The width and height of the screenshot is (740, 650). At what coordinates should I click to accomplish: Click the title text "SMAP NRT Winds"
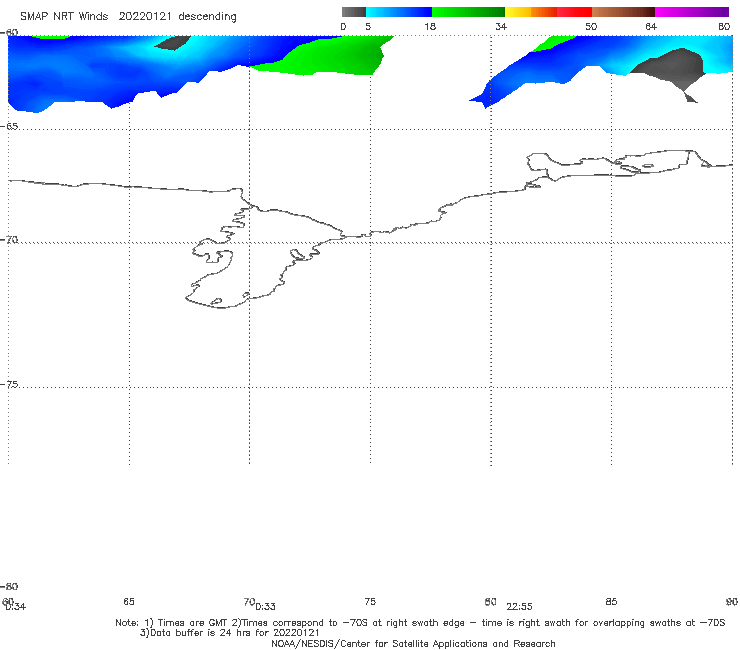(x=64, y=16)
